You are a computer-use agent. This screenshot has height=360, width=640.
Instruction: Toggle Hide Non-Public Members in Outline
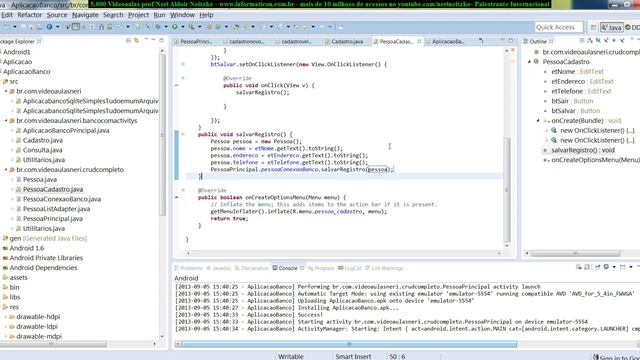[x=614, y=40]
